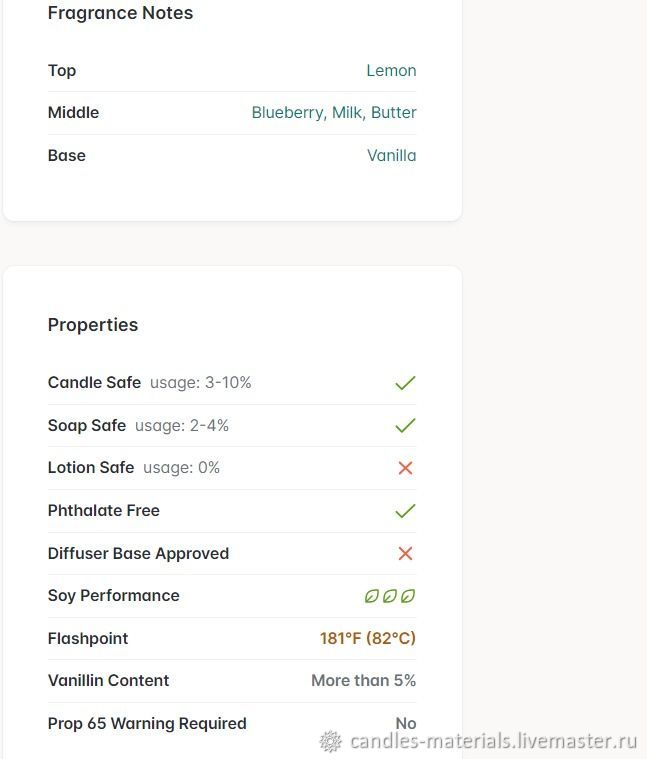Click the Phthalate Free green checkmark icon
Viewport: 647px width, 759px height.
pyautogui.click(x=406, y=511)
